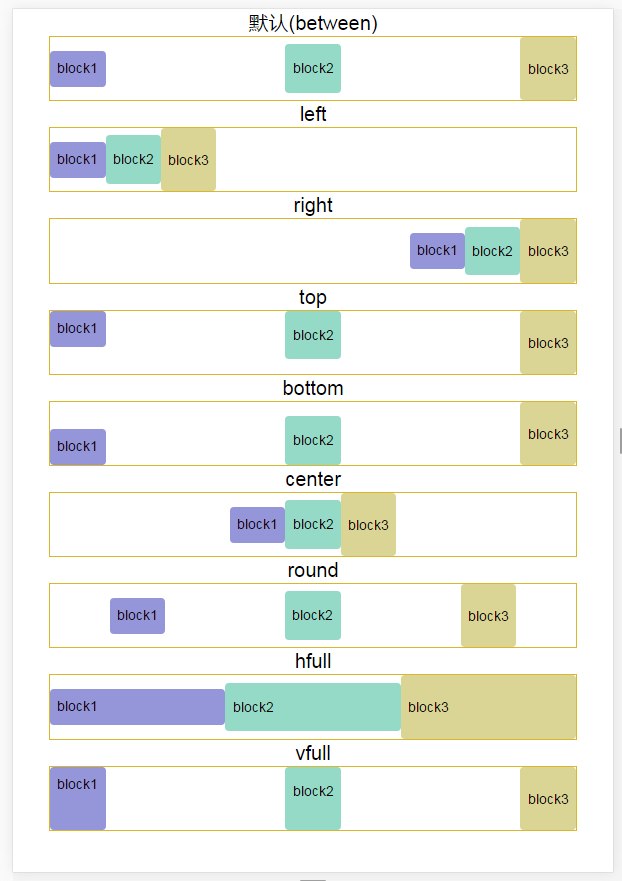Click block3 in the left section

(x=188, y=159)
